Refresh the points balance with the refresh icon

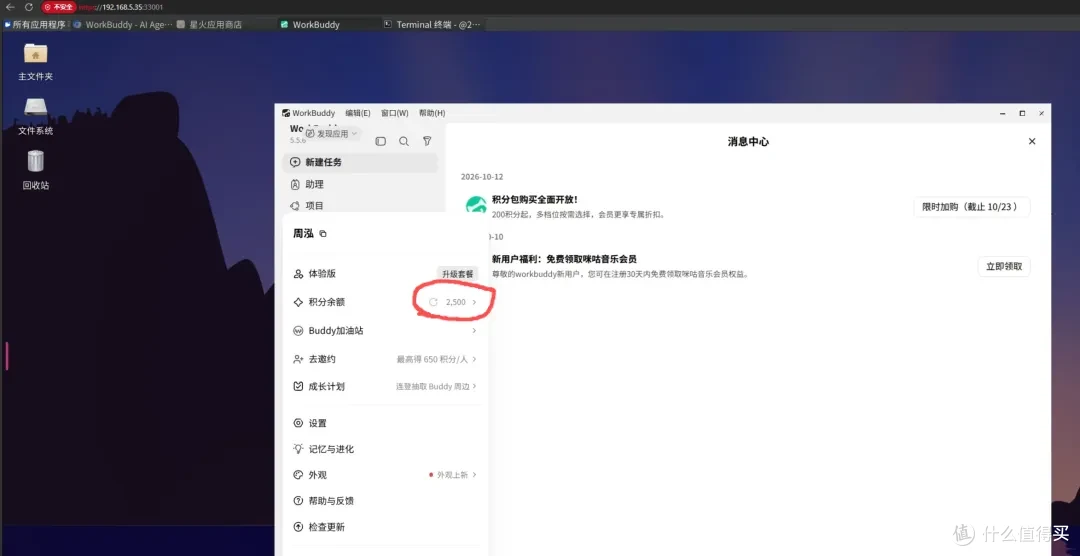point(433,302)
